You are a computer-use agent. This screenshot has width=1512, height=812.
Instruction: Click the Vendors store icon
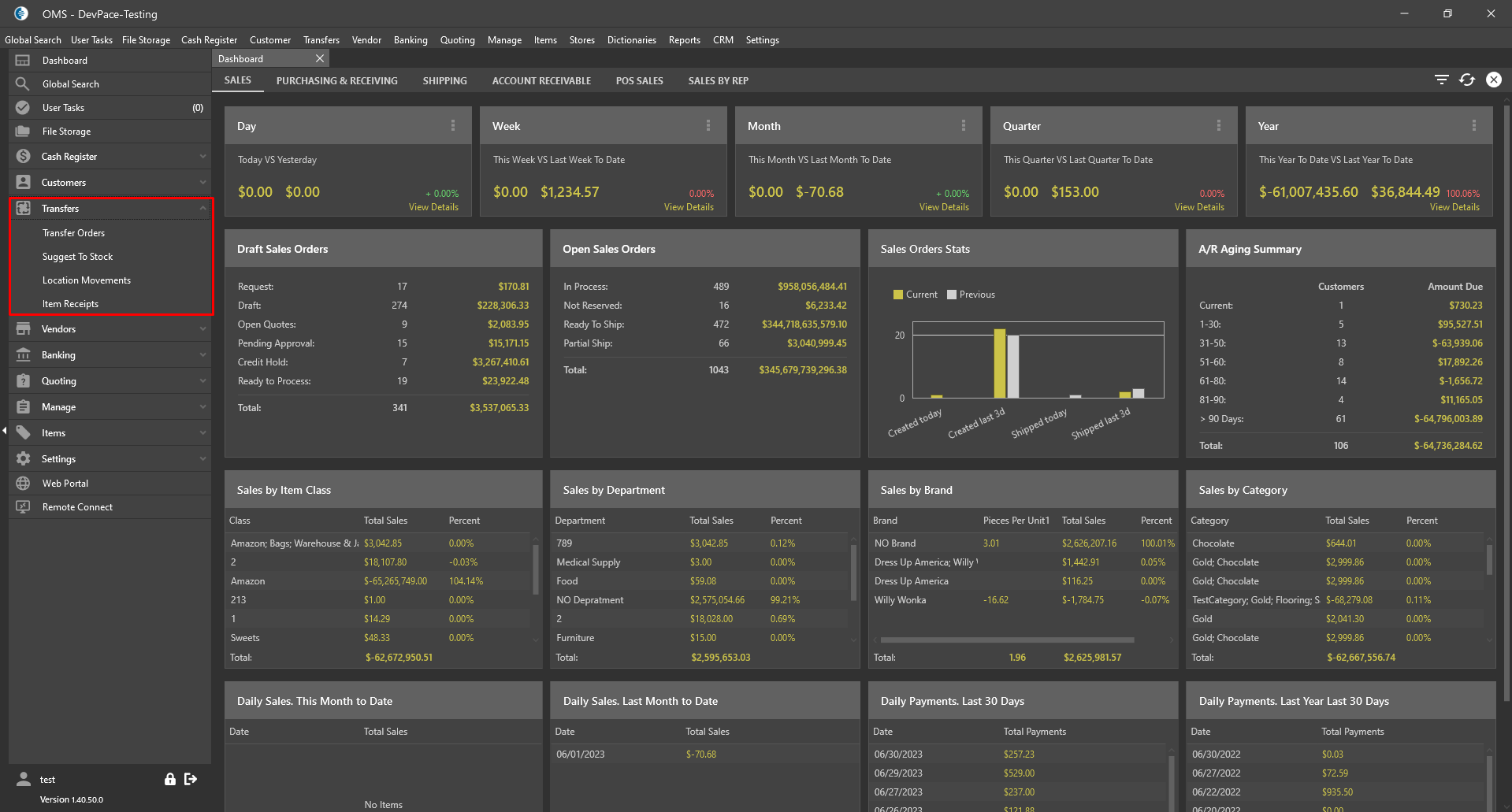click(23, 329)
